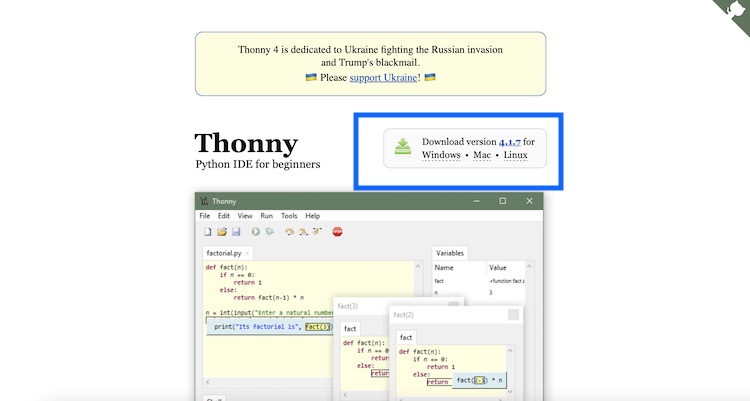Click fact(2) code scrollbar up arrow

pos(510,350)
